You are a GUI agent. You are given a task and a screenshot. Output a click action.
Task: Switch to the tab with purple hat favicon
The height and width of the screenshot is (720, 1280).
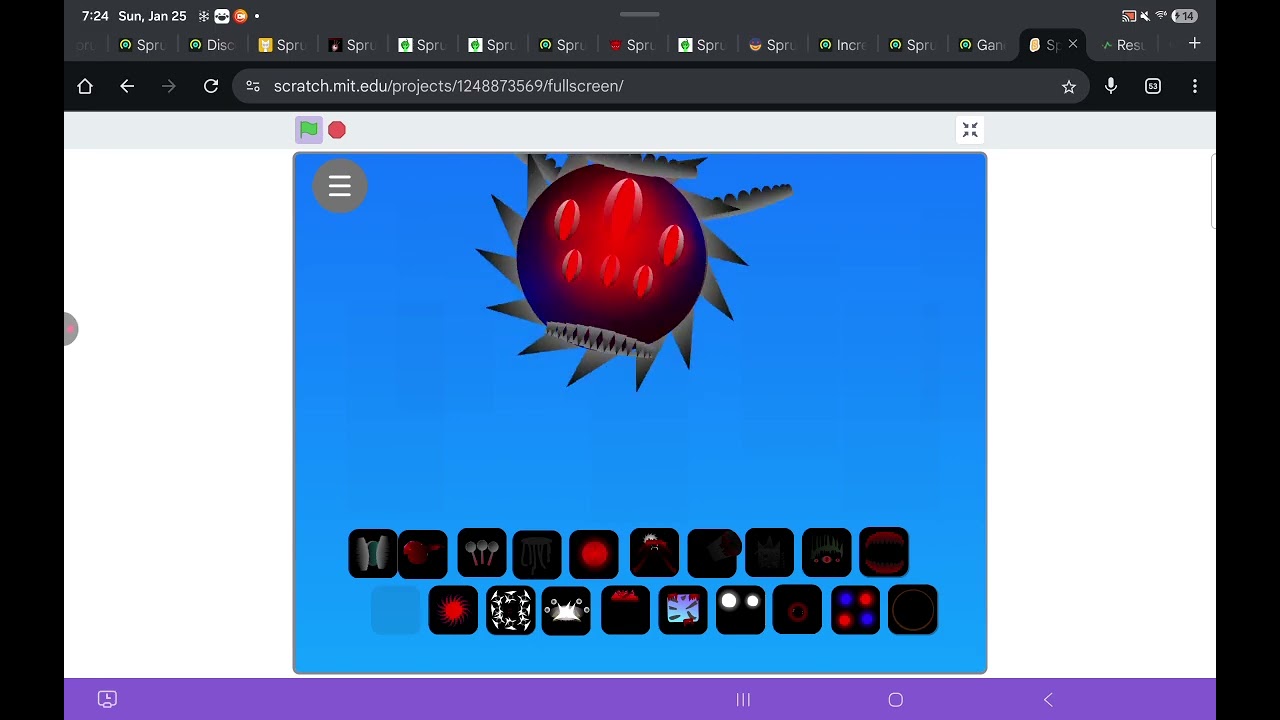click(773, 45)
